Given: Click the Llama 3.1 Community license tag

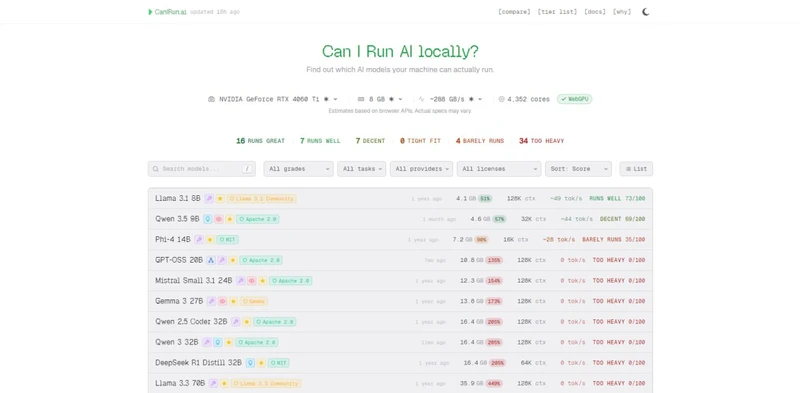Looking at the screenshot, I should (262, 199).
